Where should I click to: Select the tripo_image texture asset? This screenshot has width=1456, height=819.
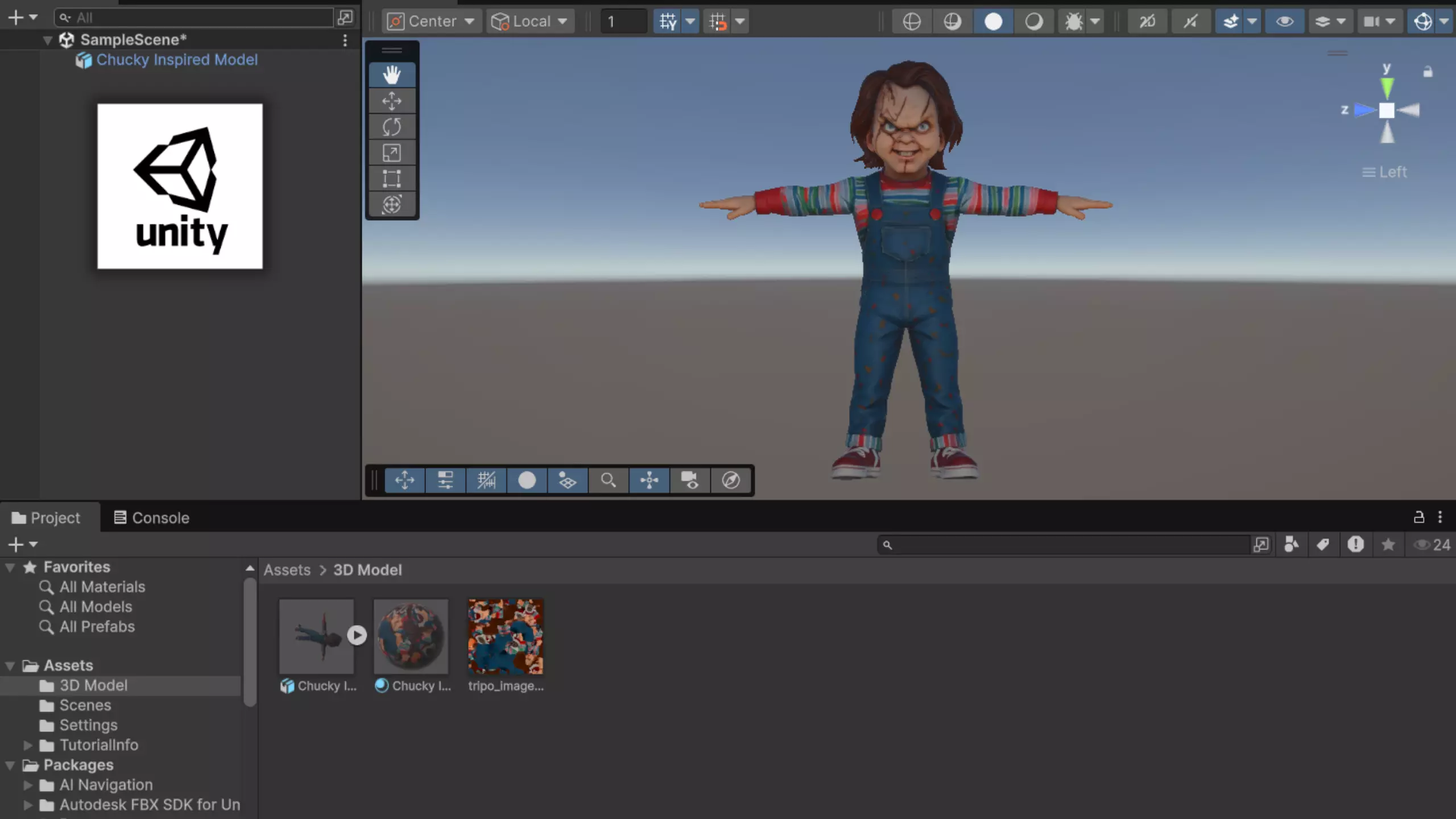click(x=506, y=637)
